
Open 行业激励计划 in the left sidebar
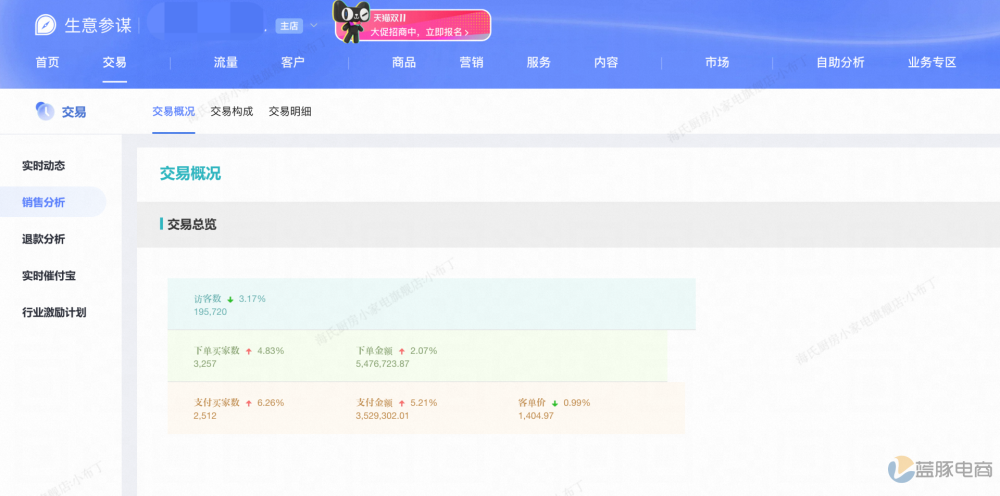[54, 313]
